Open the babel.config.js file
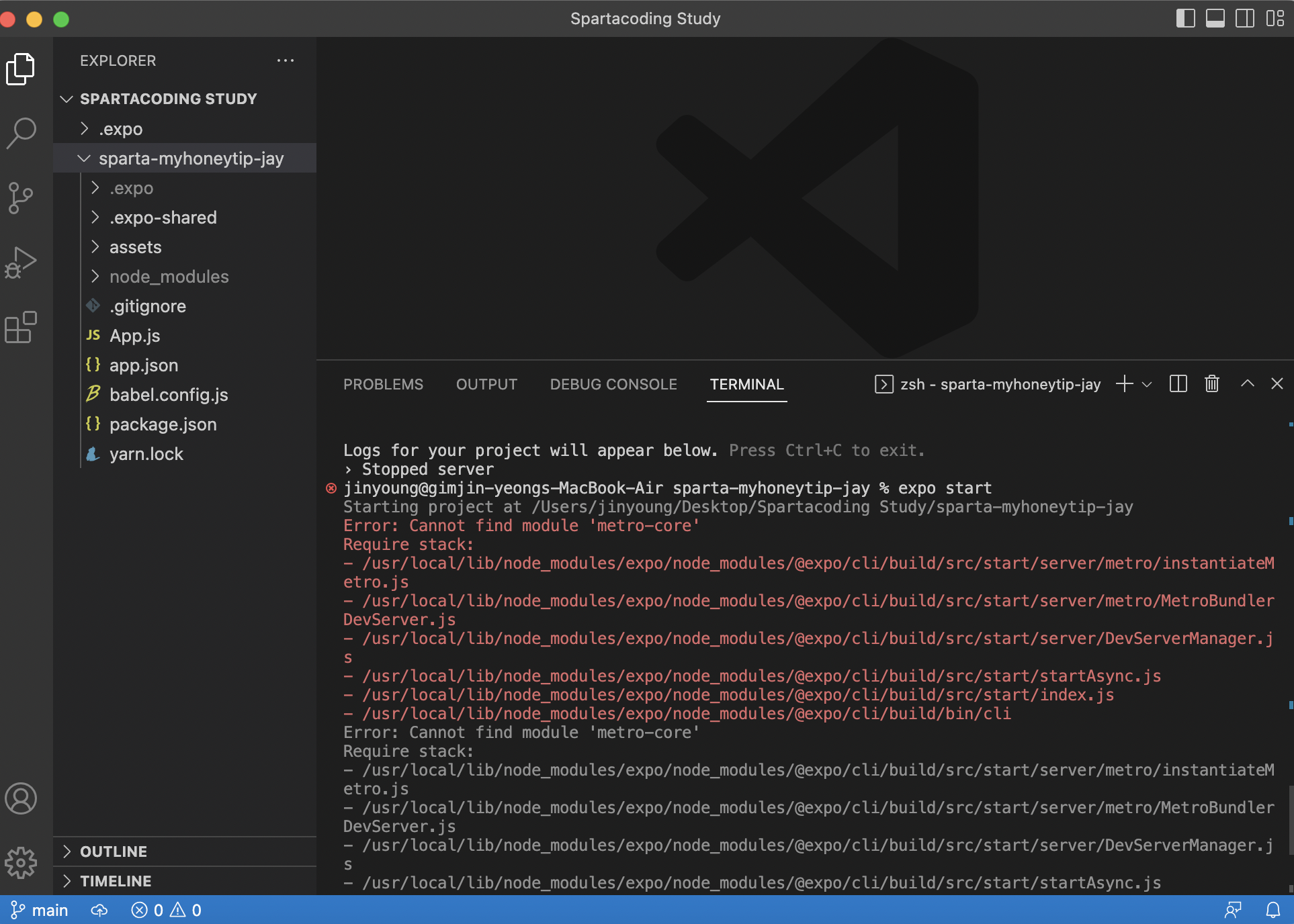Screen dimensions: 1294x924 (185, 394)
